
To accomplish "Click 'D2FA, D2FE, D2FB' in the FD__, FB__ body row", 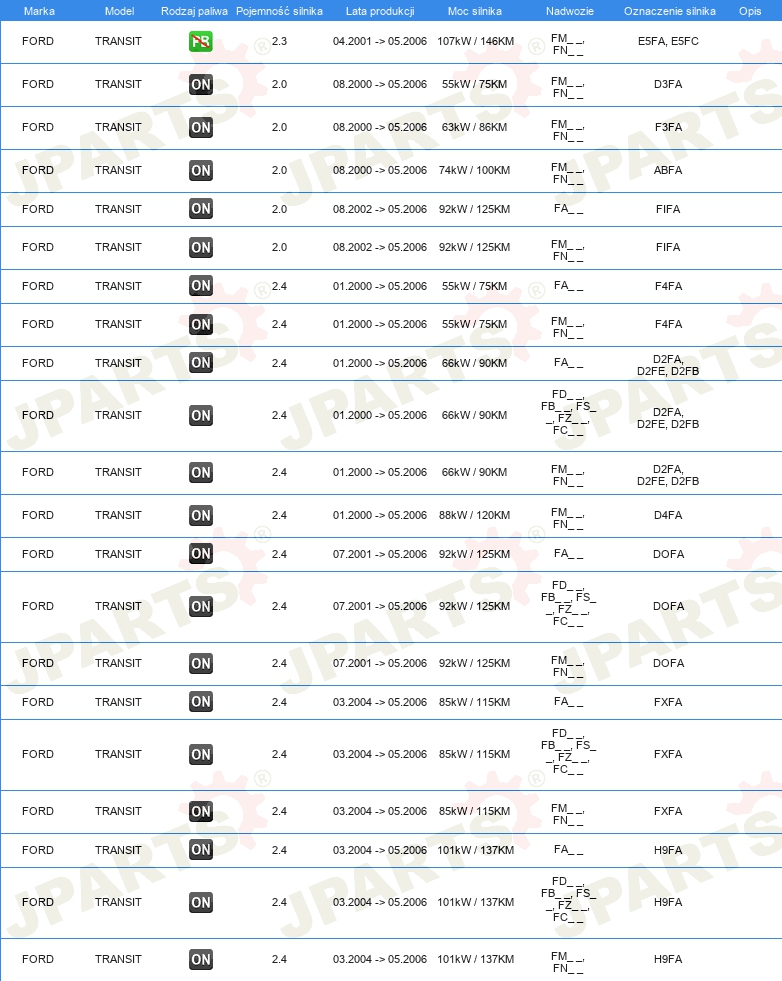I will (x=668, y=418).
